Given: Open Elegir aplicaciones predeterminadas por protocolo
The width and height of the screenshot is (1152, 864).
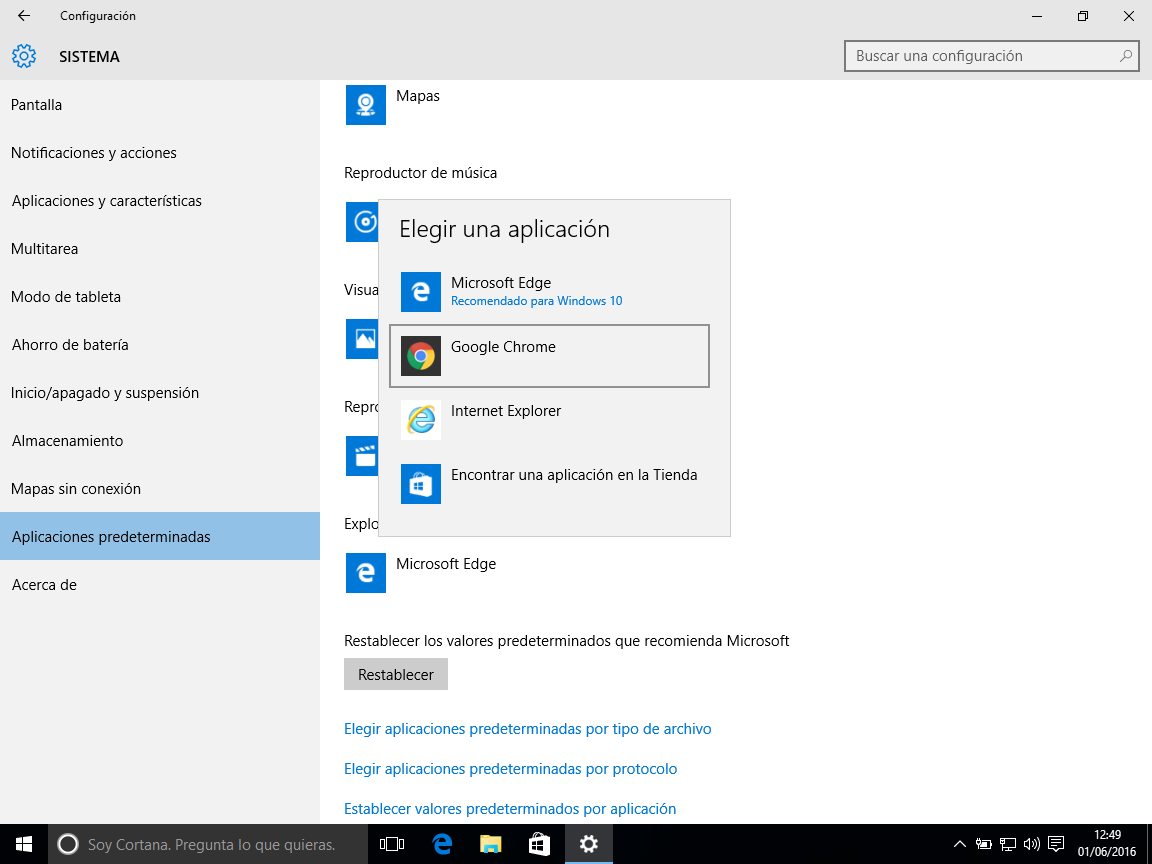Looking at the screenshot, I should [x=511, y=768].
